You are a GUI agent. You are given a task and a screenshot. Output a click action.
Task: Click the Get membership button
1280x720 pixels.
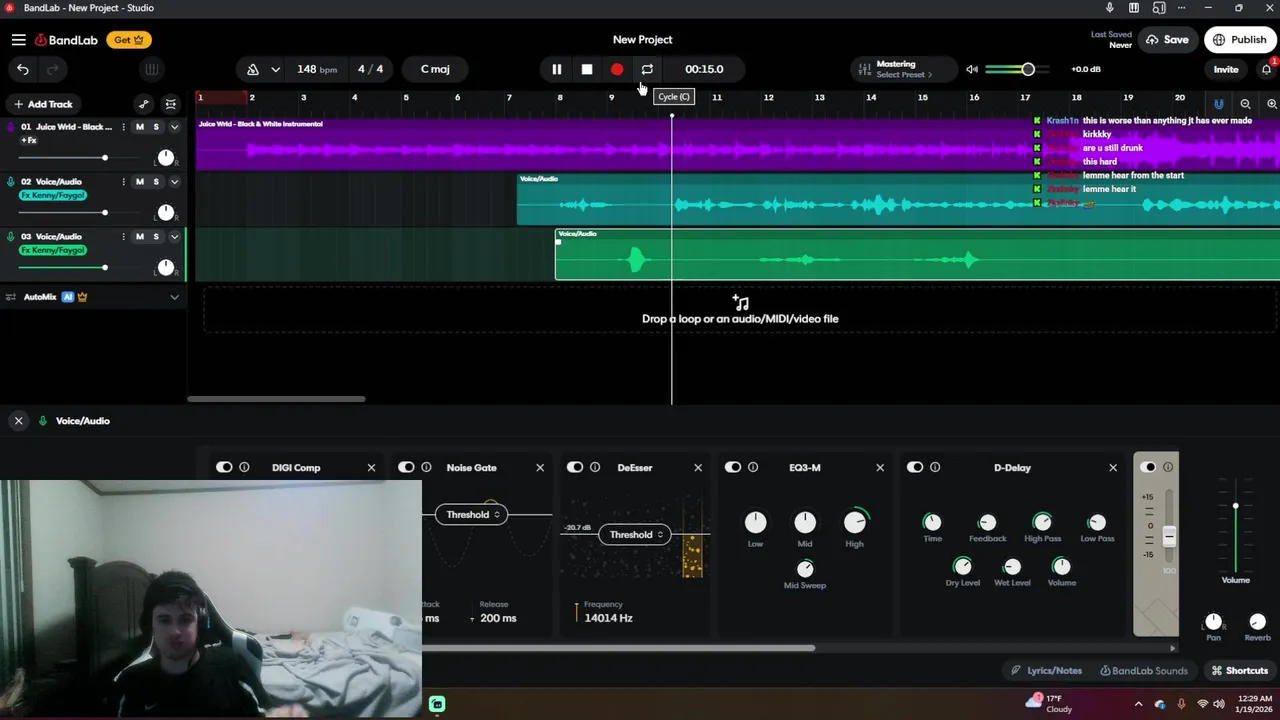130,40
